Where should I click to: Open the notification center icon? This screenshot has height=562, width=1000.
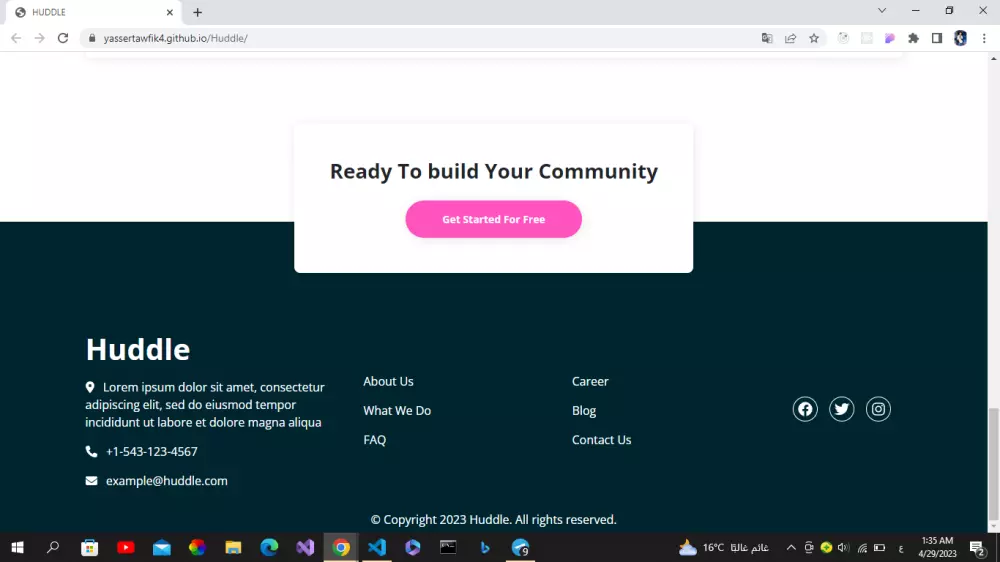978,547
